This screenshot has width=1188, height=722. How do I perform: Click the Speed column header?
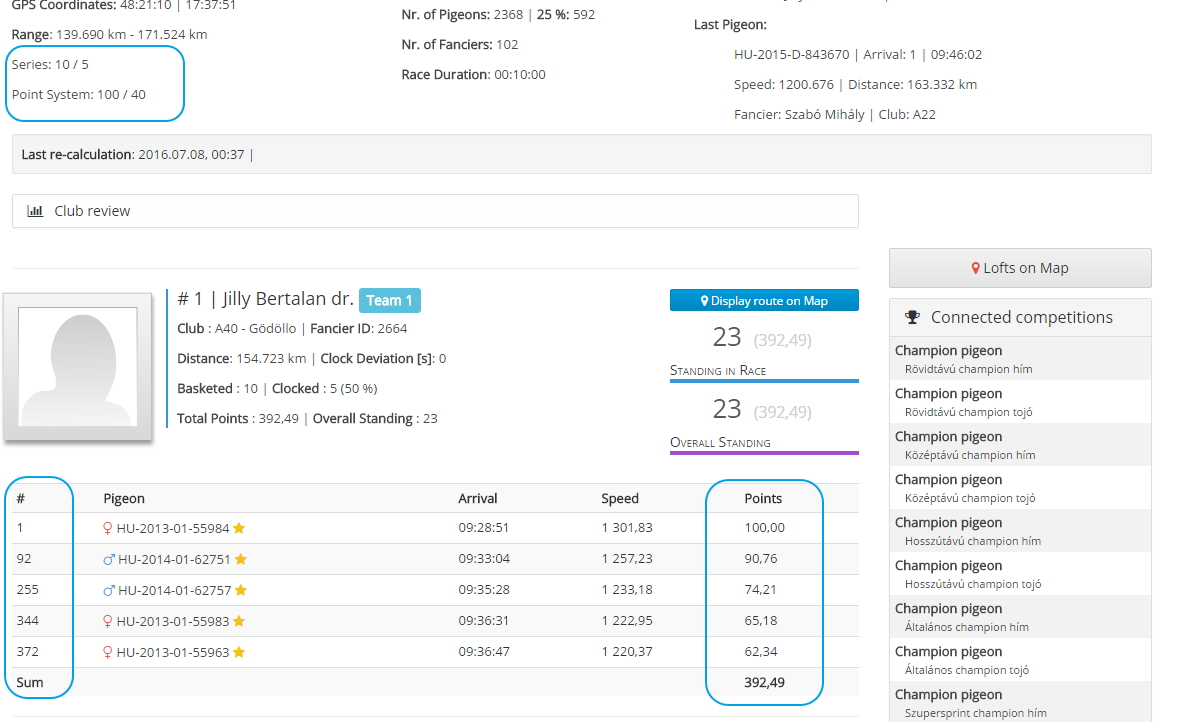point(620,498)
